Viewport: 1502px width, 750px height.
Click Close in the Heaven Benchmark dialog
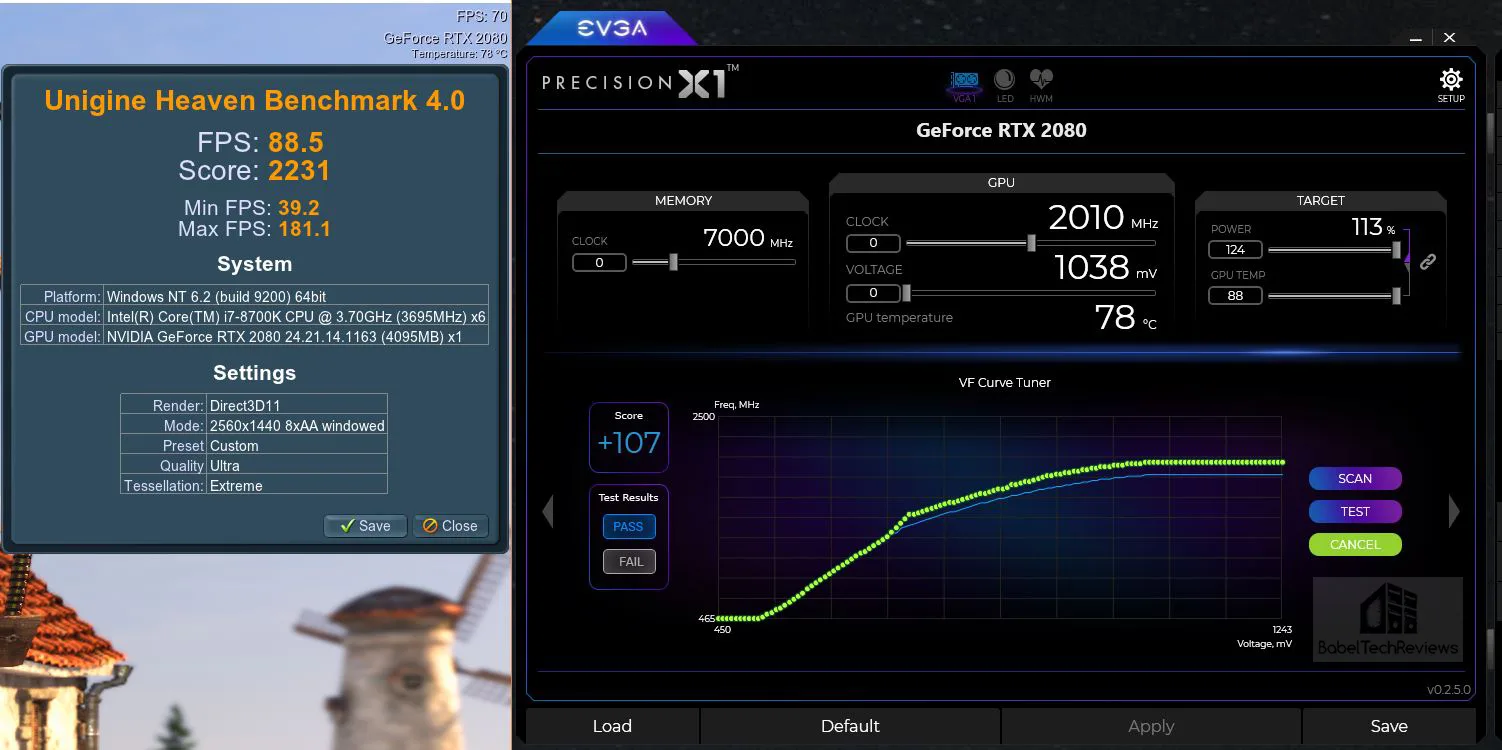click(450, 526)
